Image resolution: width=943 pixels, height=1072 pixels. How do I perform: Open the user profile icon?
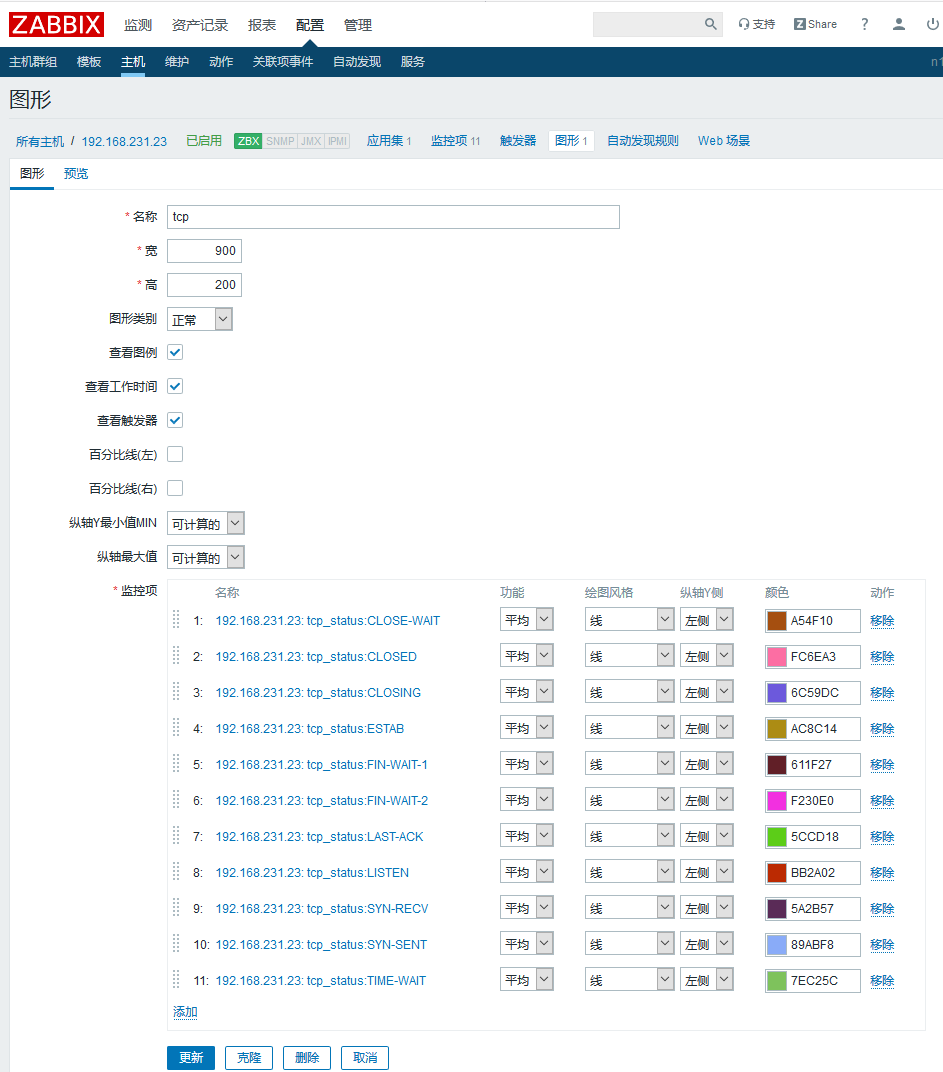click(898, 24)
